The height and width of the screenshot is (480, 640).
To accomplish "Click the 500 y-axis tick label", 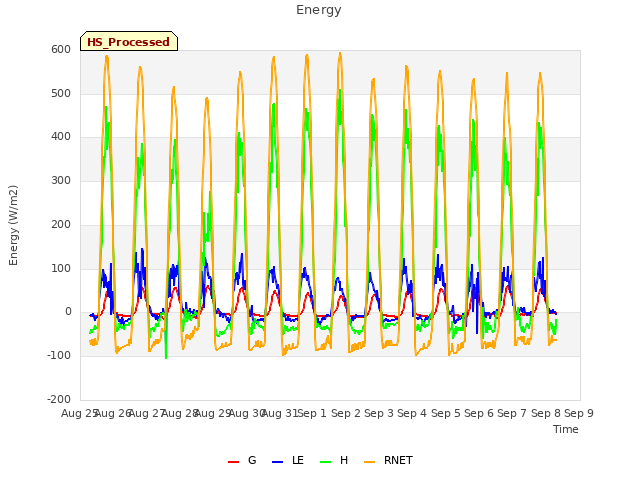I will tap(61, 93).
